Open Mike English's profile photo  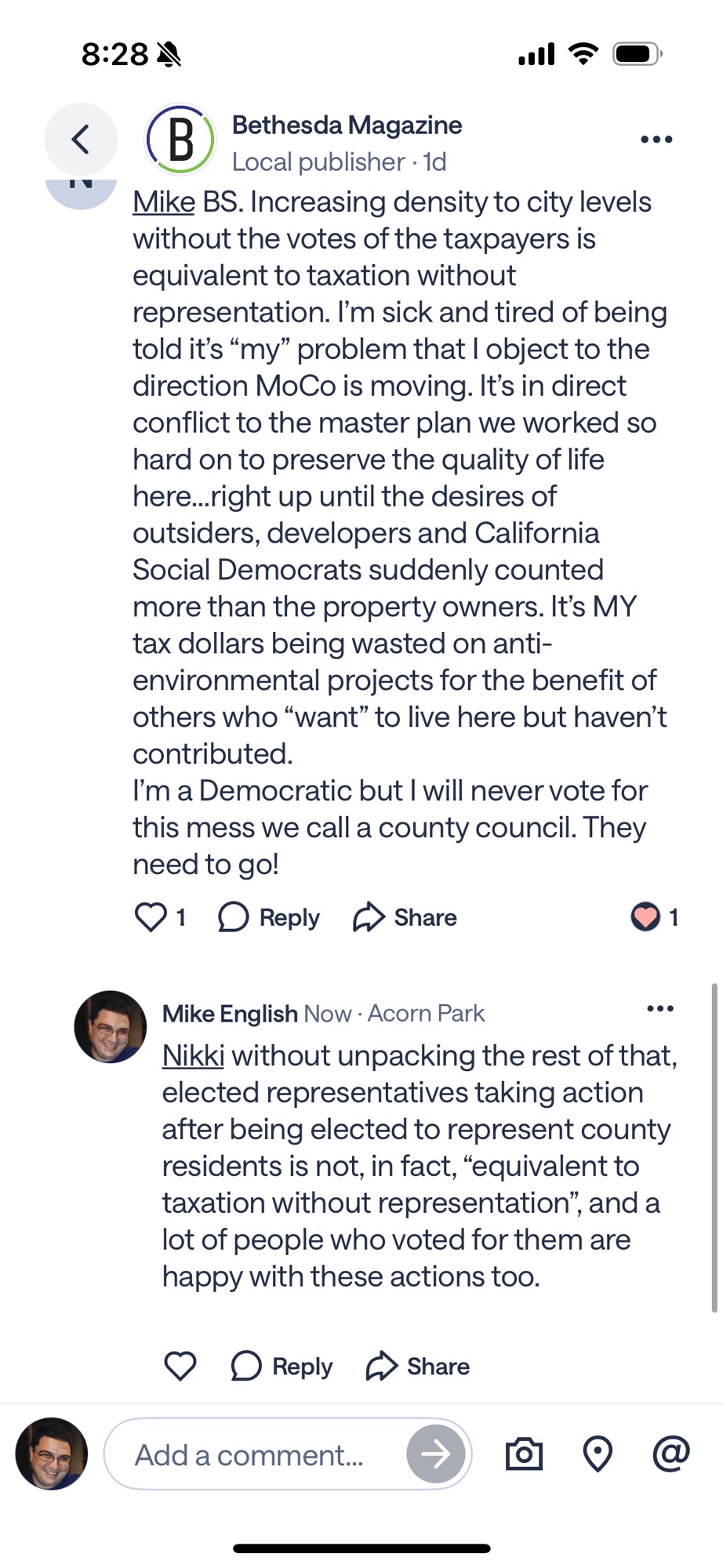click(x=110, y=1026)
